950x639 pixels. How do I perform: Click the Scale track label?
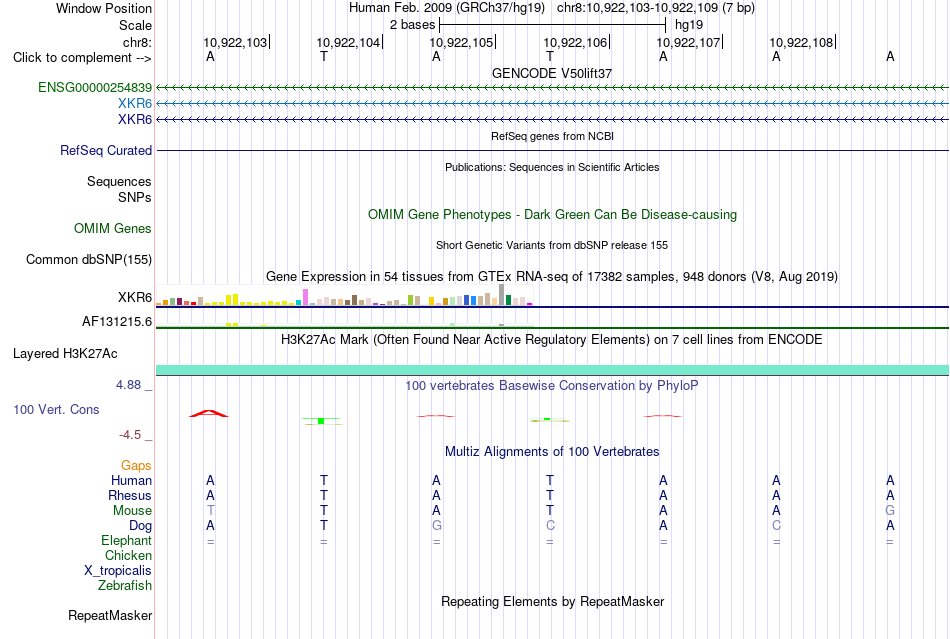coord(135,25)
